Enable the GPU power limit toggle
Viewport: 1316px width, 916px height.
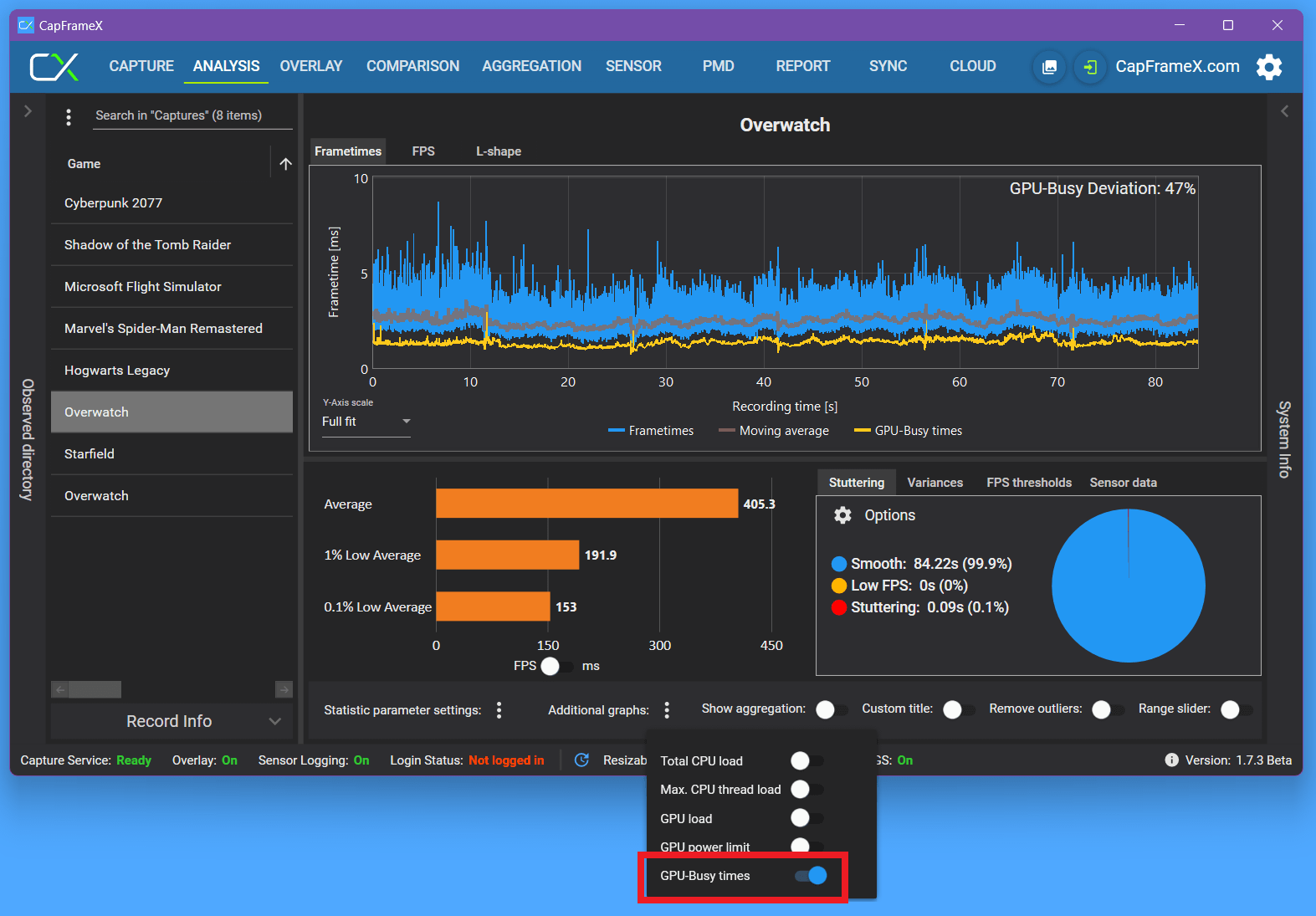(x=807, y=846)
